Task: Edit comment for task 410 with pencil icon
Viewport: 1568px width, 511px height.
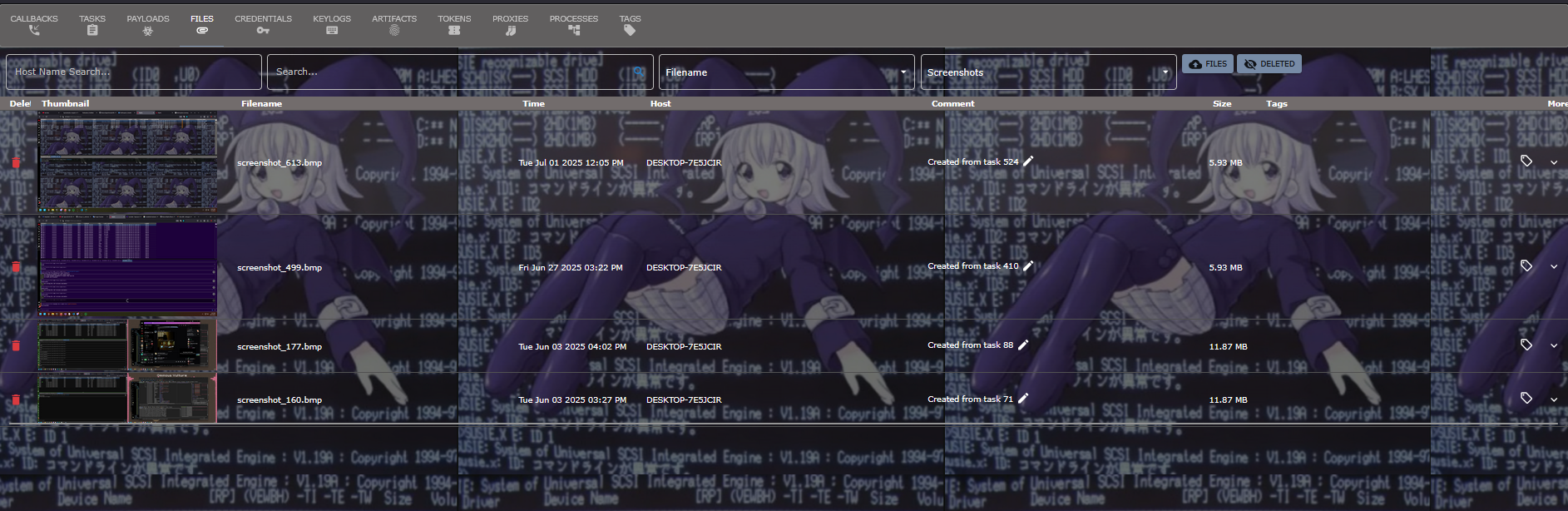Action: 1028,266
